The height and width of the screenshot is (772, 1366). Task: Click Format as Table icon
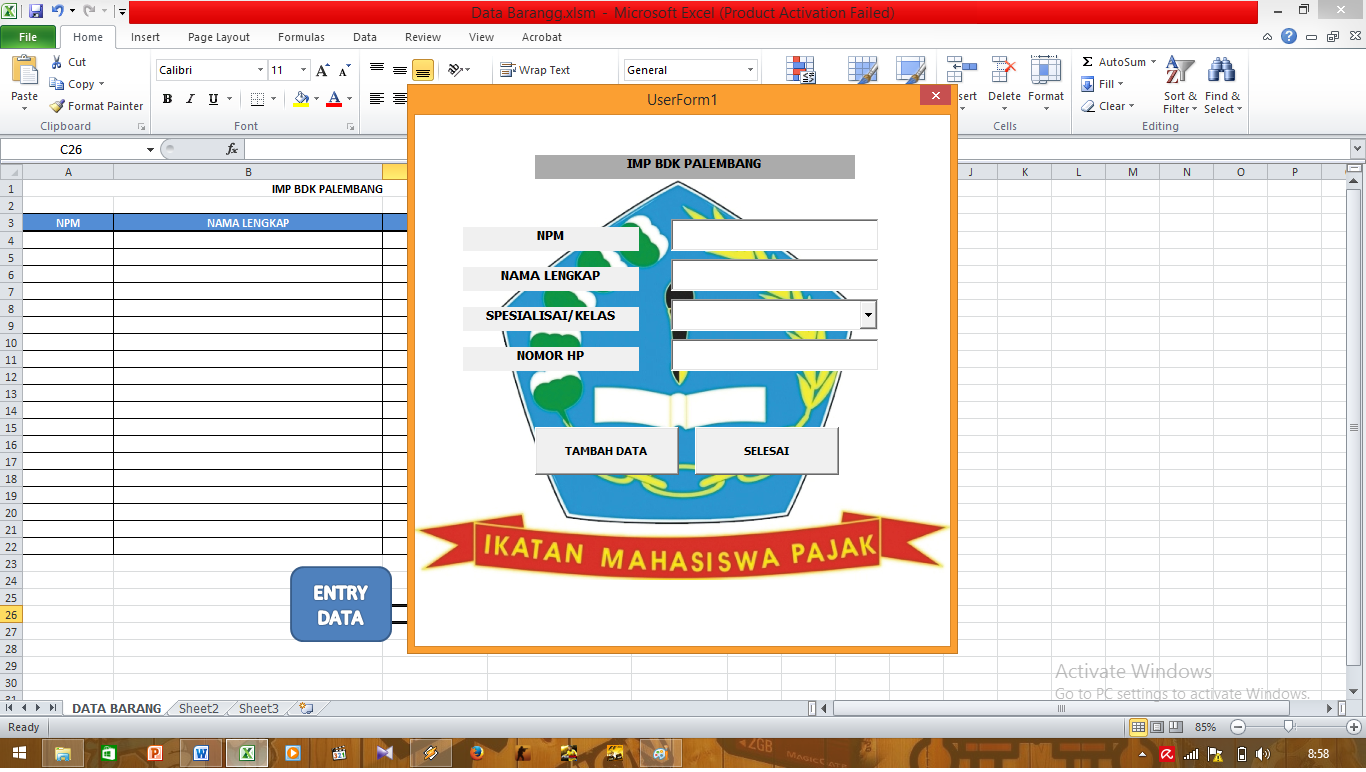(x=862, y=69)
